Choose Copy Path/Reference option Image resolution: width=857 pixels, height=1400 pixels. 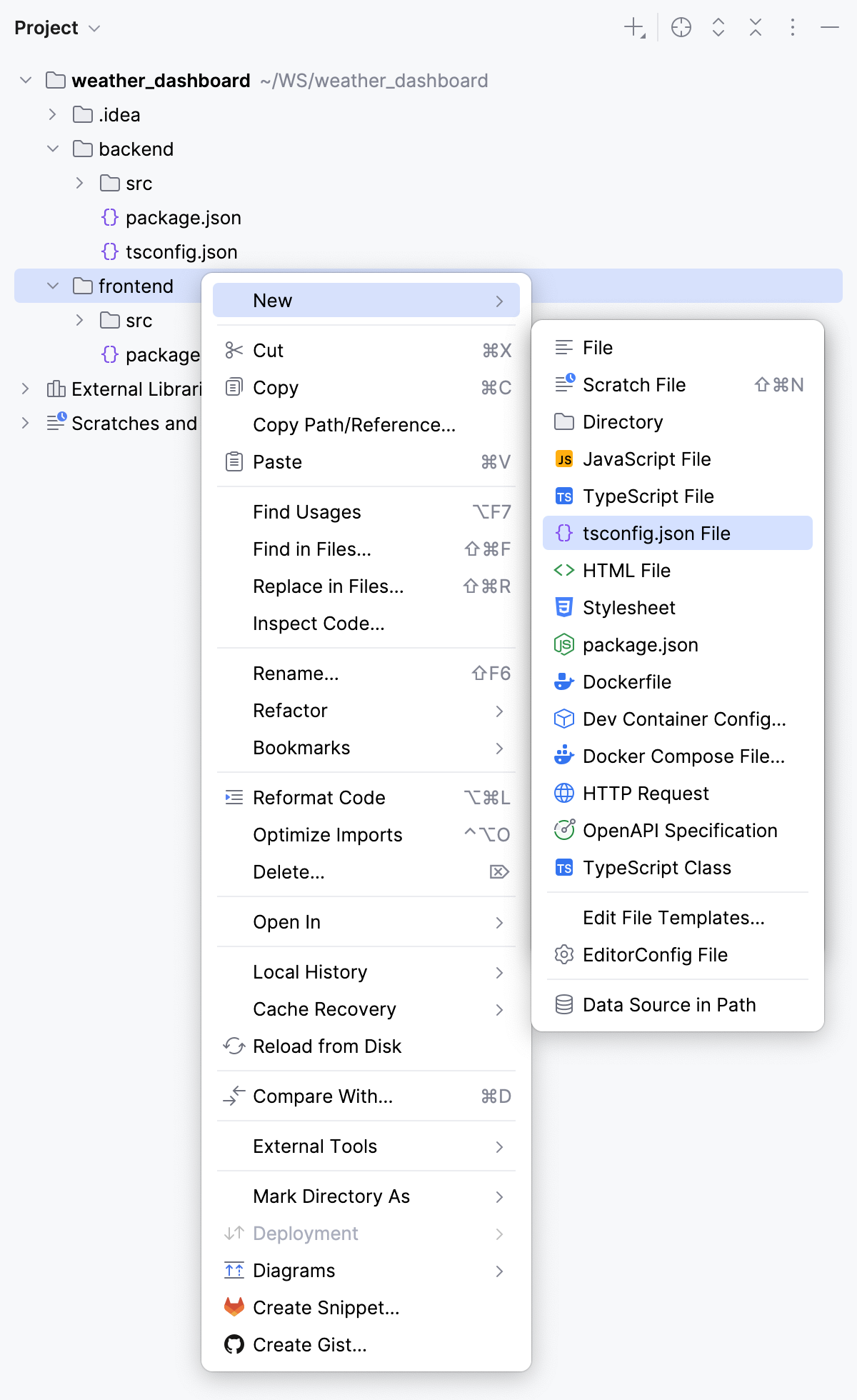[366, 424]
